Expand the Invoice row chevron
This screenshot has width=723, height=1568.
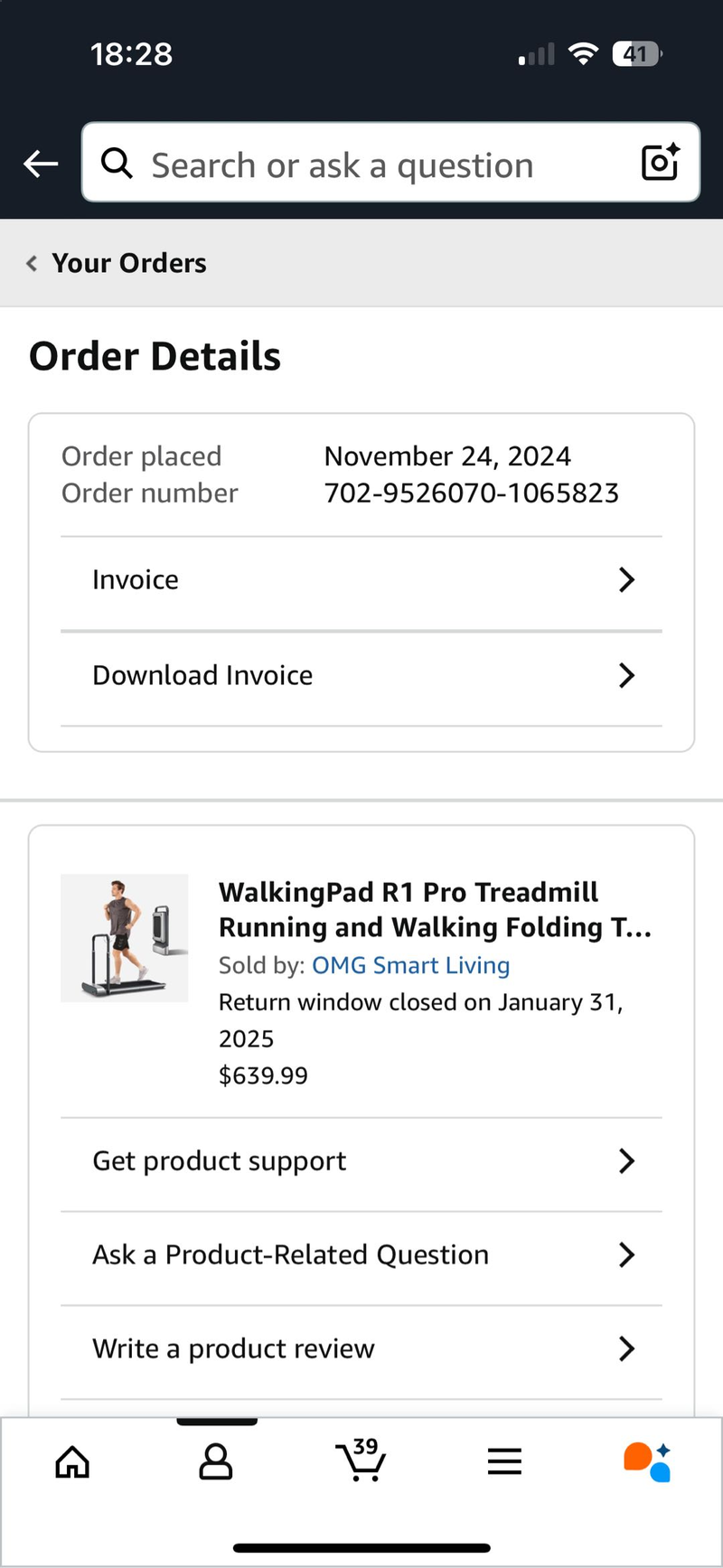point(626,579)
